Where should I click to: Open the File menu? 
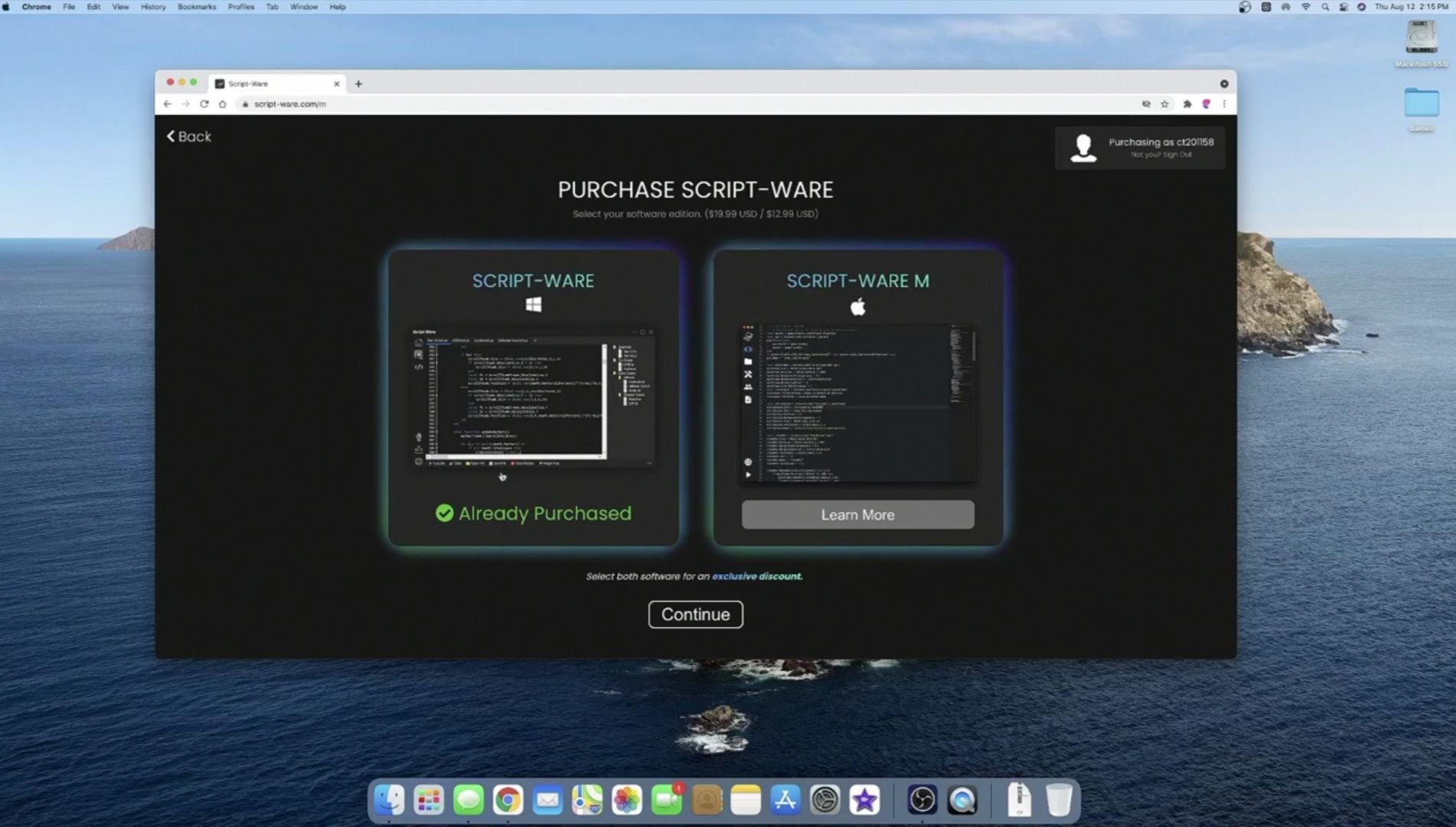(69, 7)
